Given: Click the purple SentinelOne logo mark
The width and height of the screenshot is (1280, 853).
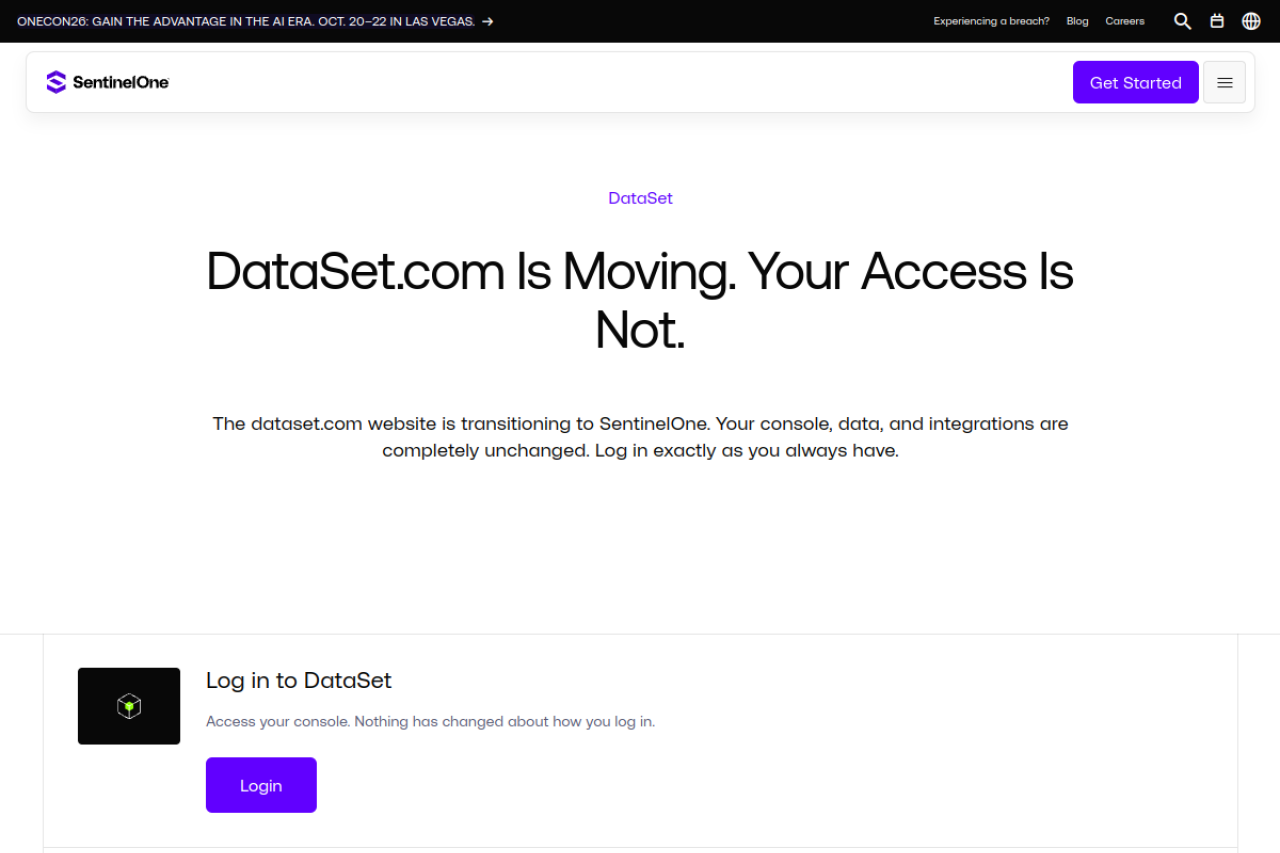Looking at the screenshot, I should point(56,82).
